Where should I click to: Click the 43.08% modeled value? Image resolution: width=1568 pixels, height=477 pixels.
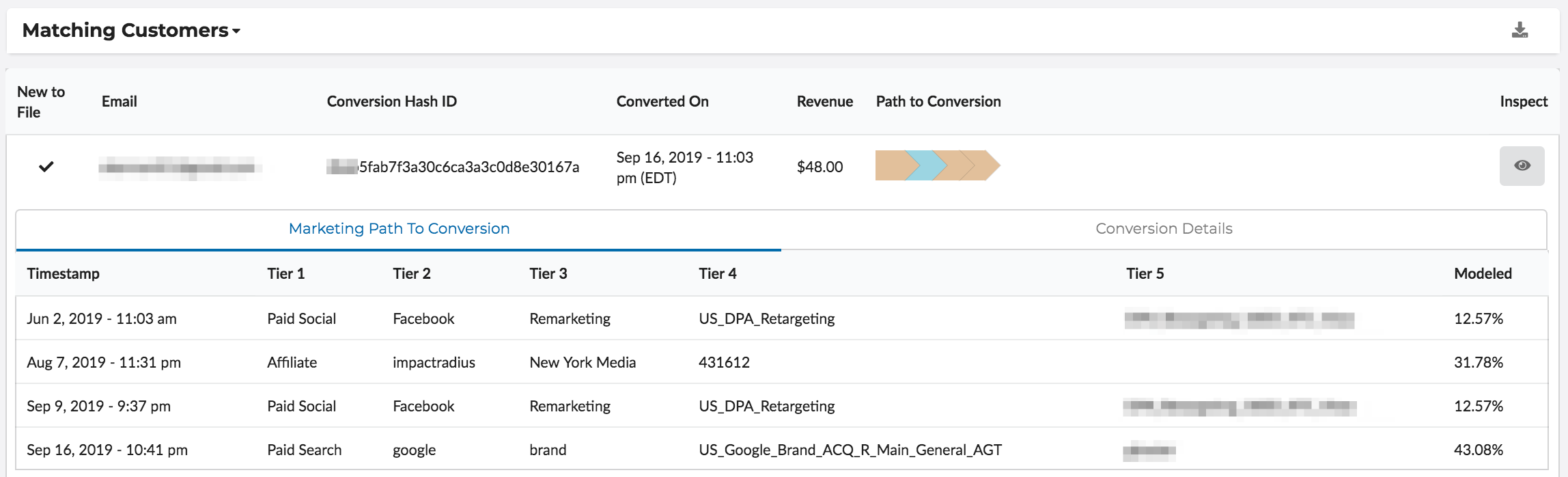point(1478,450)
